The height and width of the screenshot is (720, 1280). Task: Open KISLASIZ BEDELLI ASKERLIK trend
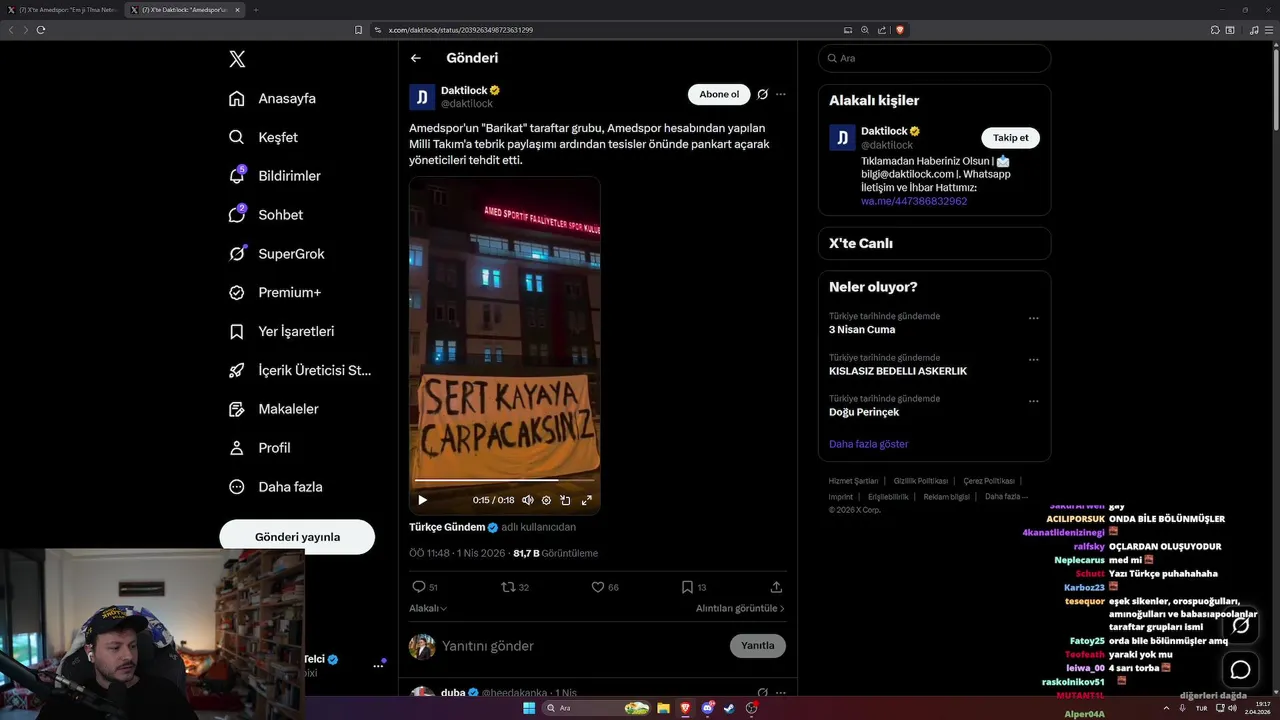coord(898,371)
